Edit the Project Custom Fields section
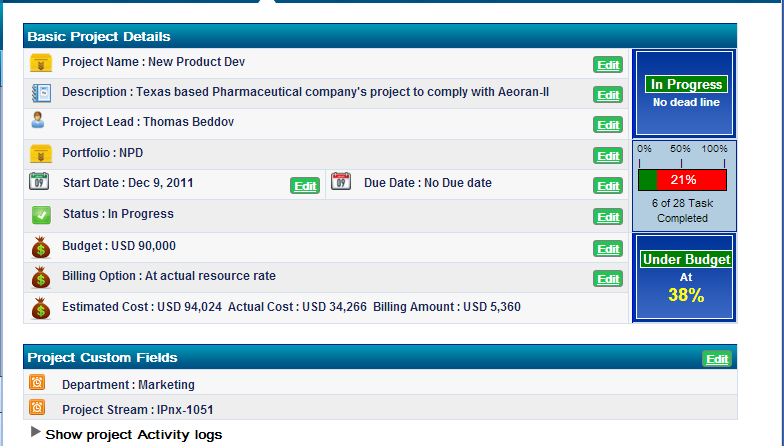The width and height of the screenshot is (784, 446). (716, 359)
